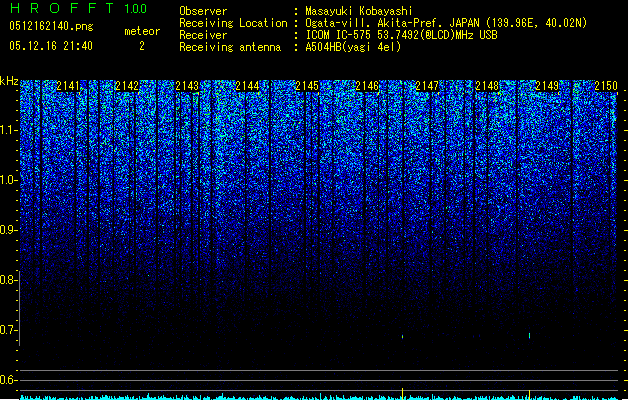Click the Receiving Location label

233,23
